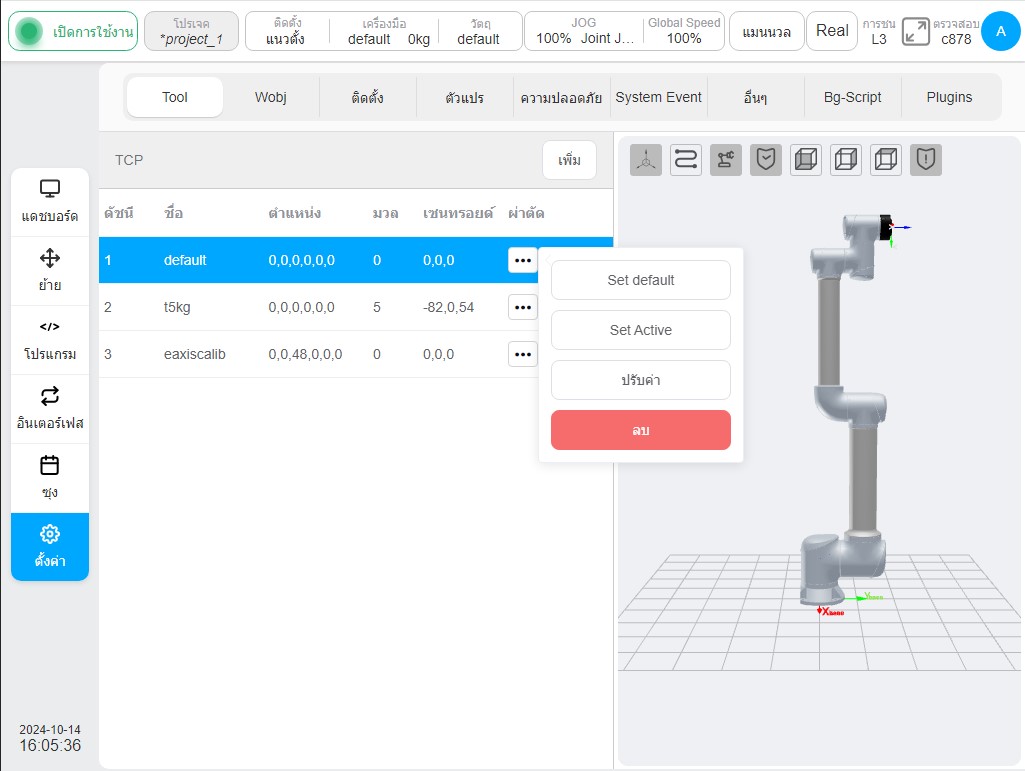Switch to the Tool tab
Viewport: 1025px width, 771px height.
[x=175, y=97]
